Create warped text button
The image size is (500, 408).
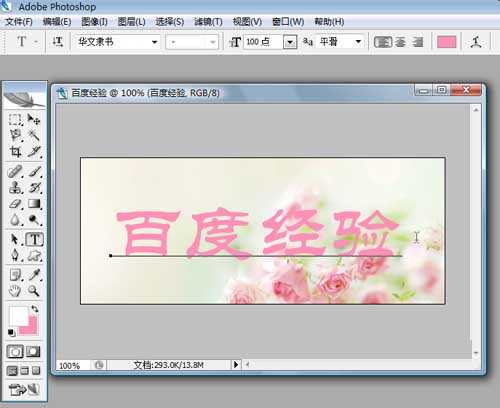476,42
